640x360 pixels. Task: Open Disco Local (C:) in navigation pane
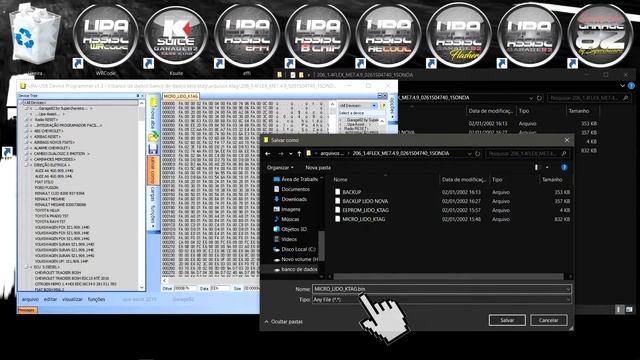(298, 249)
